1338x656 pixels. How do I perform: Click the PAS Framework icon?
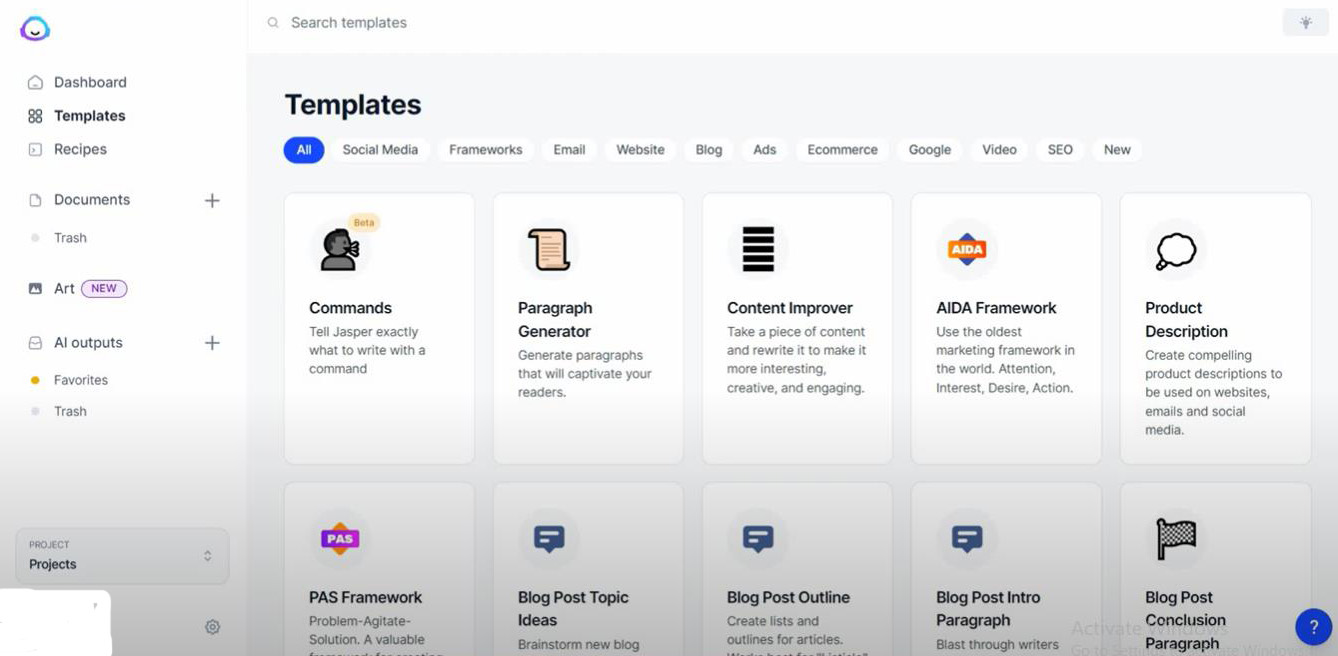pyautogui.click(x=340, y=539)
